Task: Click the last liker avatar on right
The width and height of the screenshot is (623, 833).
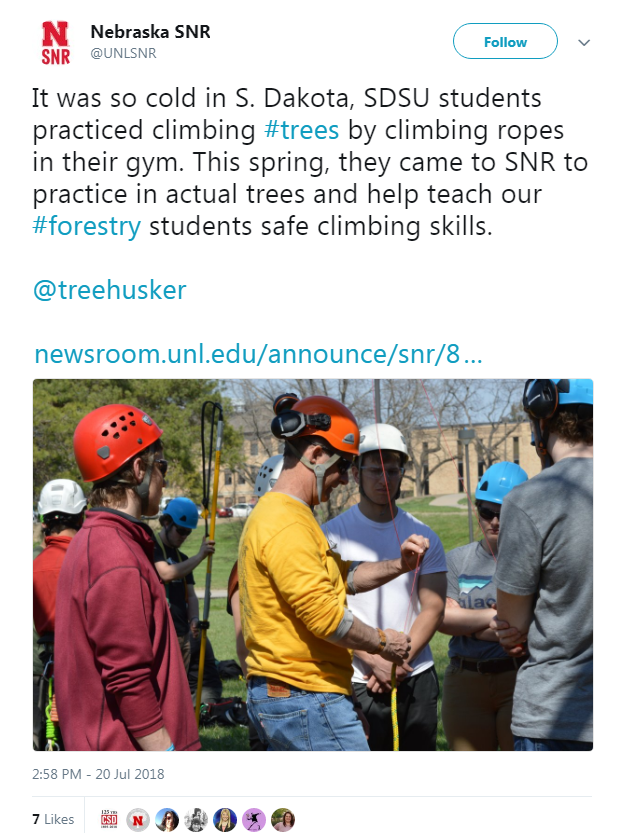Action: [283, 819]
